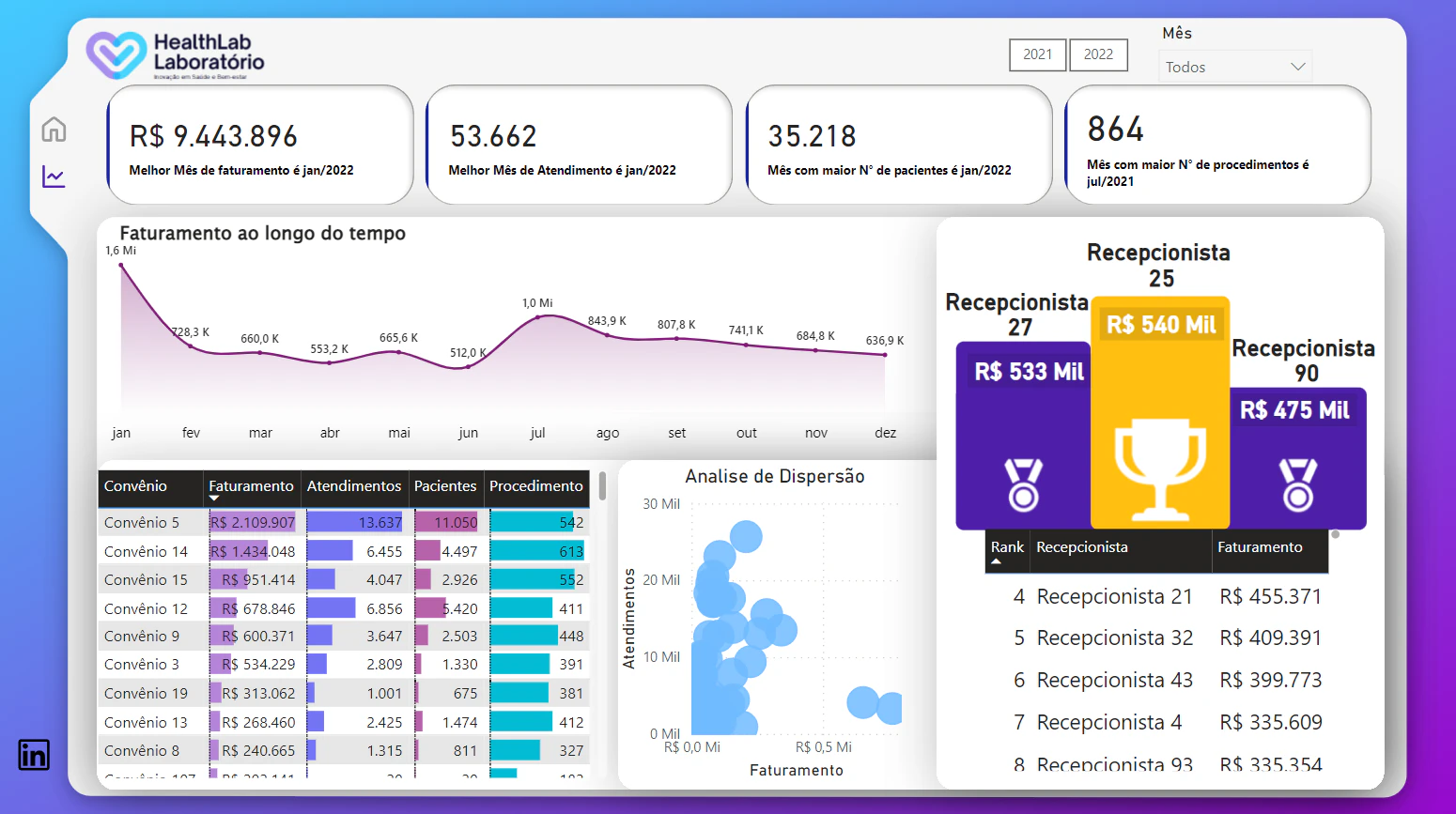Expand the Mês dropdown showing Todos
Viewport: 1456px width, 814px height.
[x=1235, y=67]
